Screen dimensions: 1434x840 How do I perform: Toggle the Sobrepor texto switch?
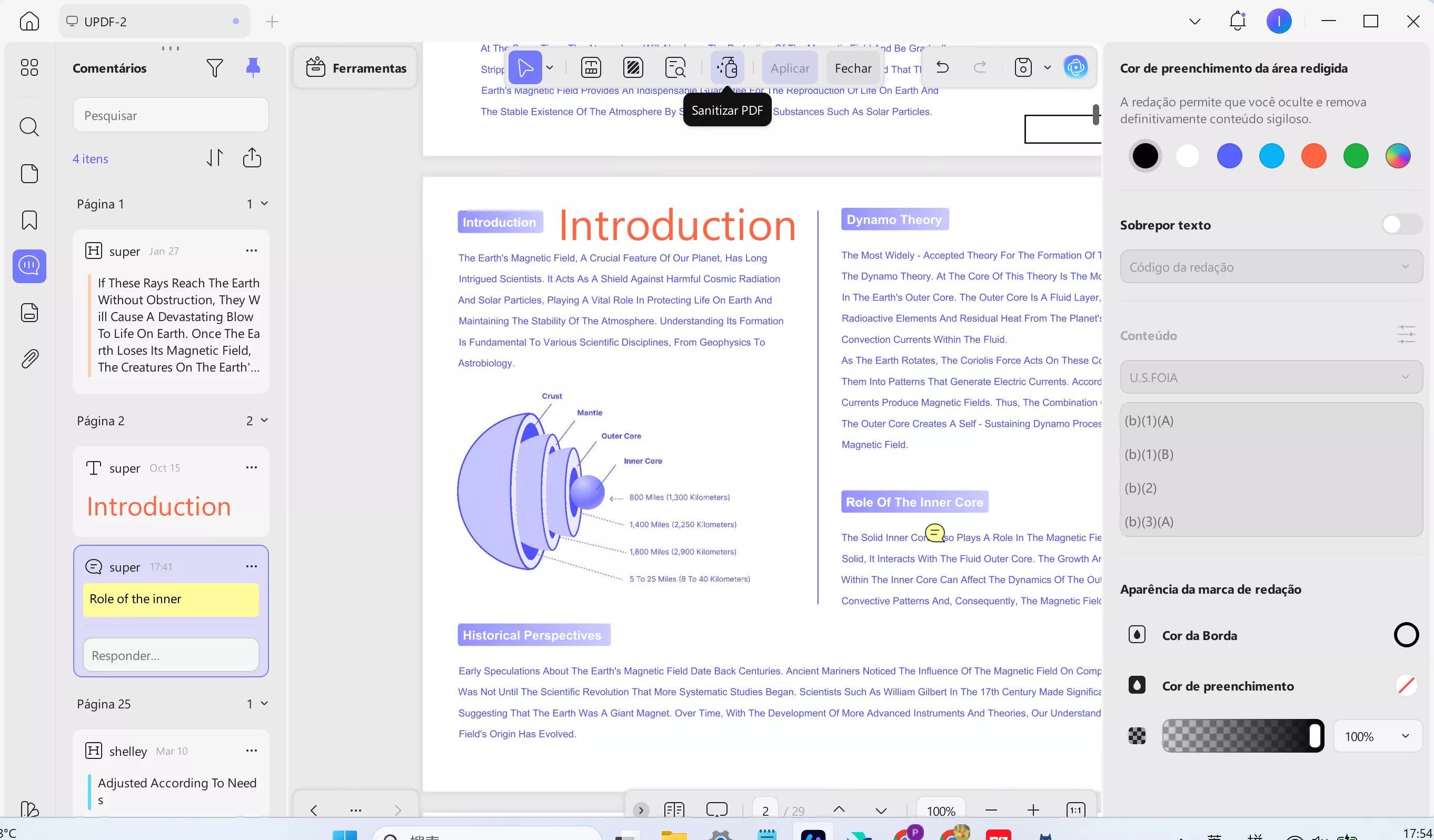[1401, 224]
